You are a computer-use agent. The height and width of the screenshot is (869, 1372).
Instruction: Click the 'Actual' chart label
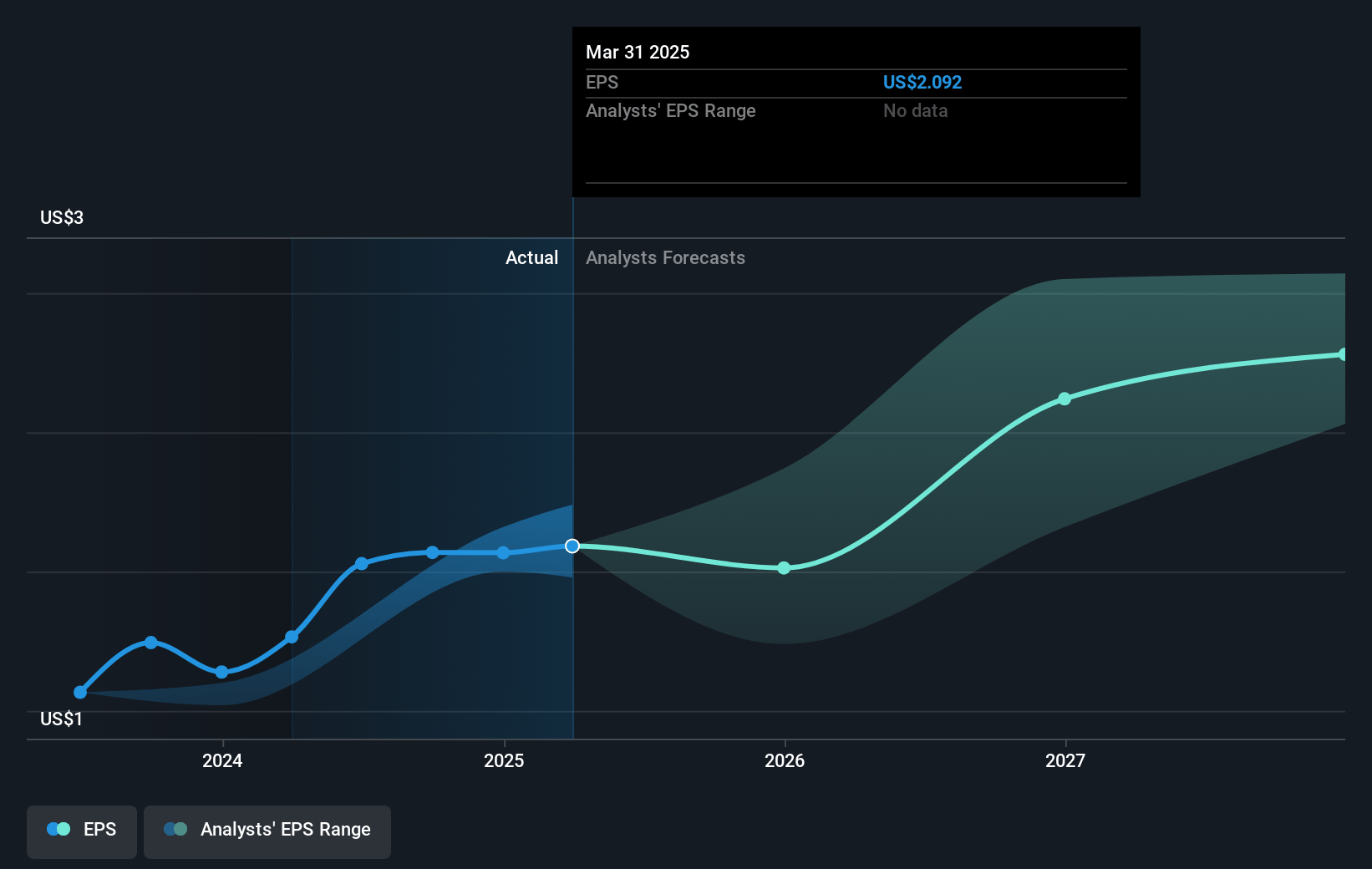(x=531, y=257)
